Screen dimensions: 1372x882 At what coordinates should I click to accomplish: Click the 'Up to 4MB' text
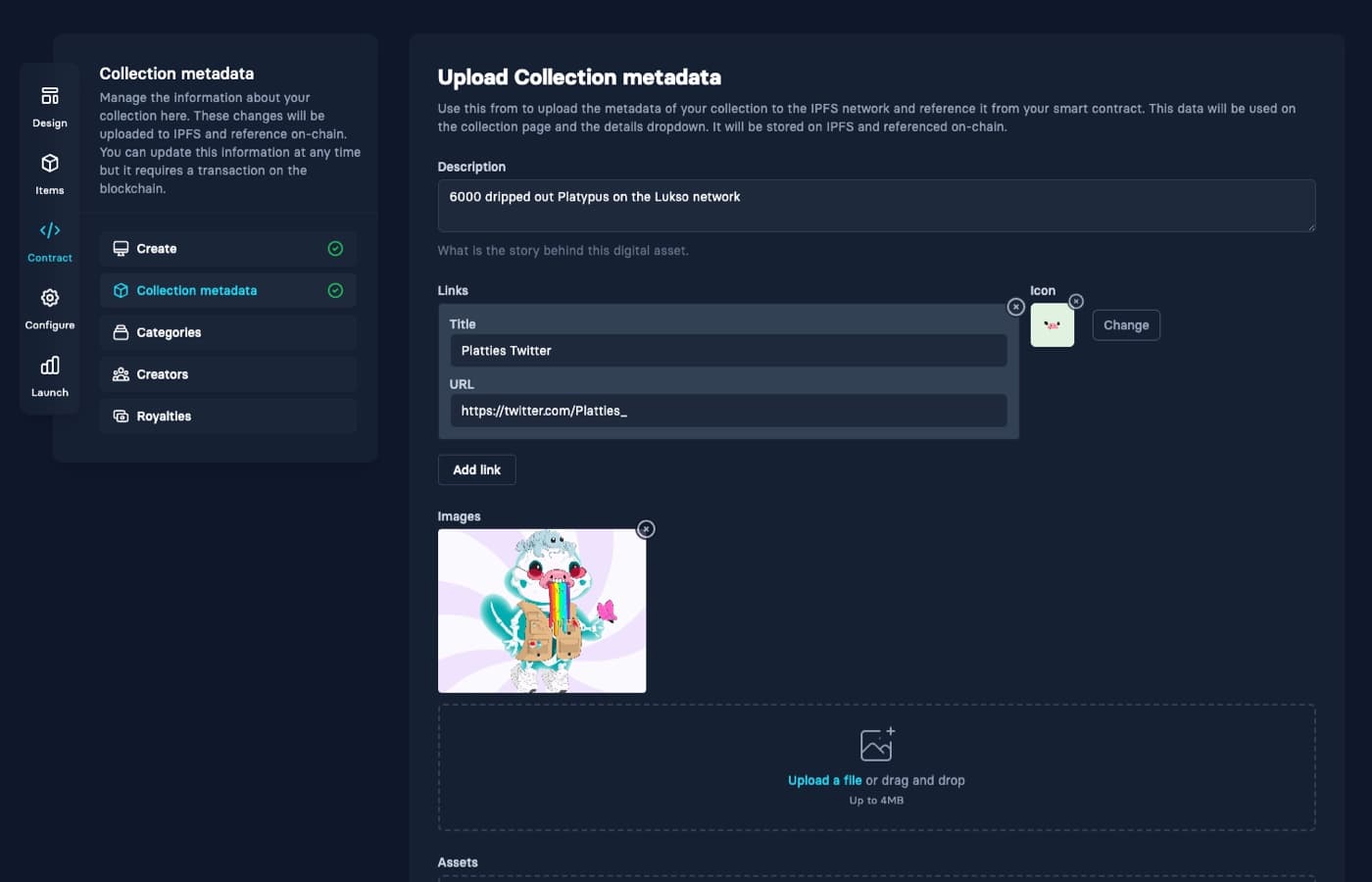point(876,801)
